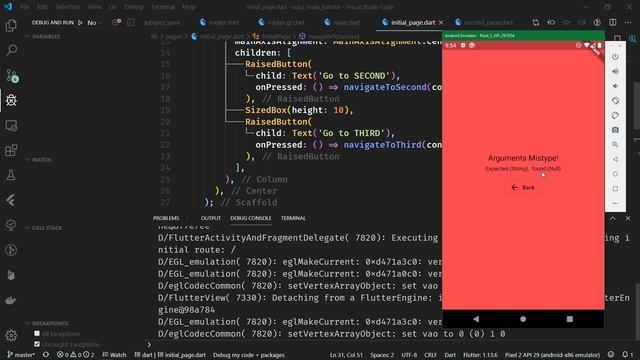Click emulator sidebar overview square icon
The height and width of the screenshot is (360, 640).
point(615,189)
